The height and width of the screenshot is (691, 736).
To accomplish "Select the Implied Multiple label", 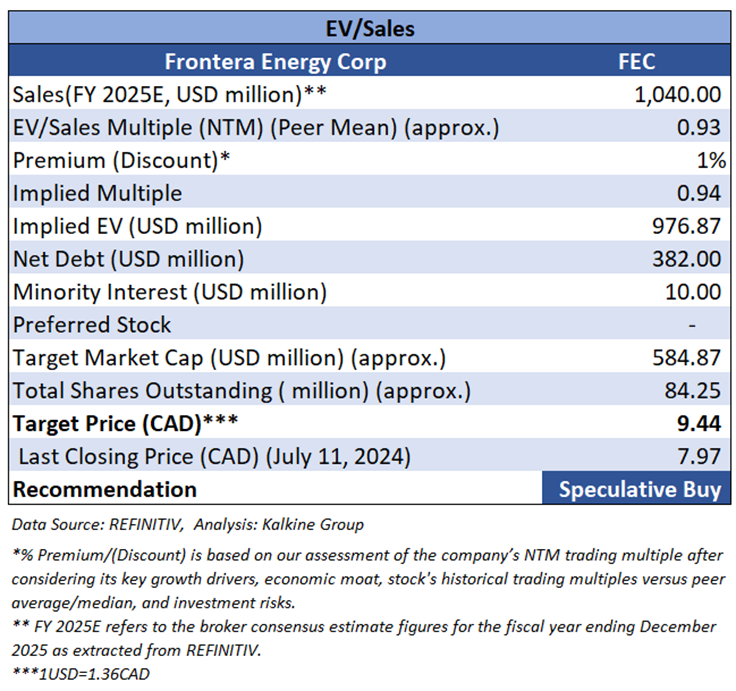I will (97, 193).
